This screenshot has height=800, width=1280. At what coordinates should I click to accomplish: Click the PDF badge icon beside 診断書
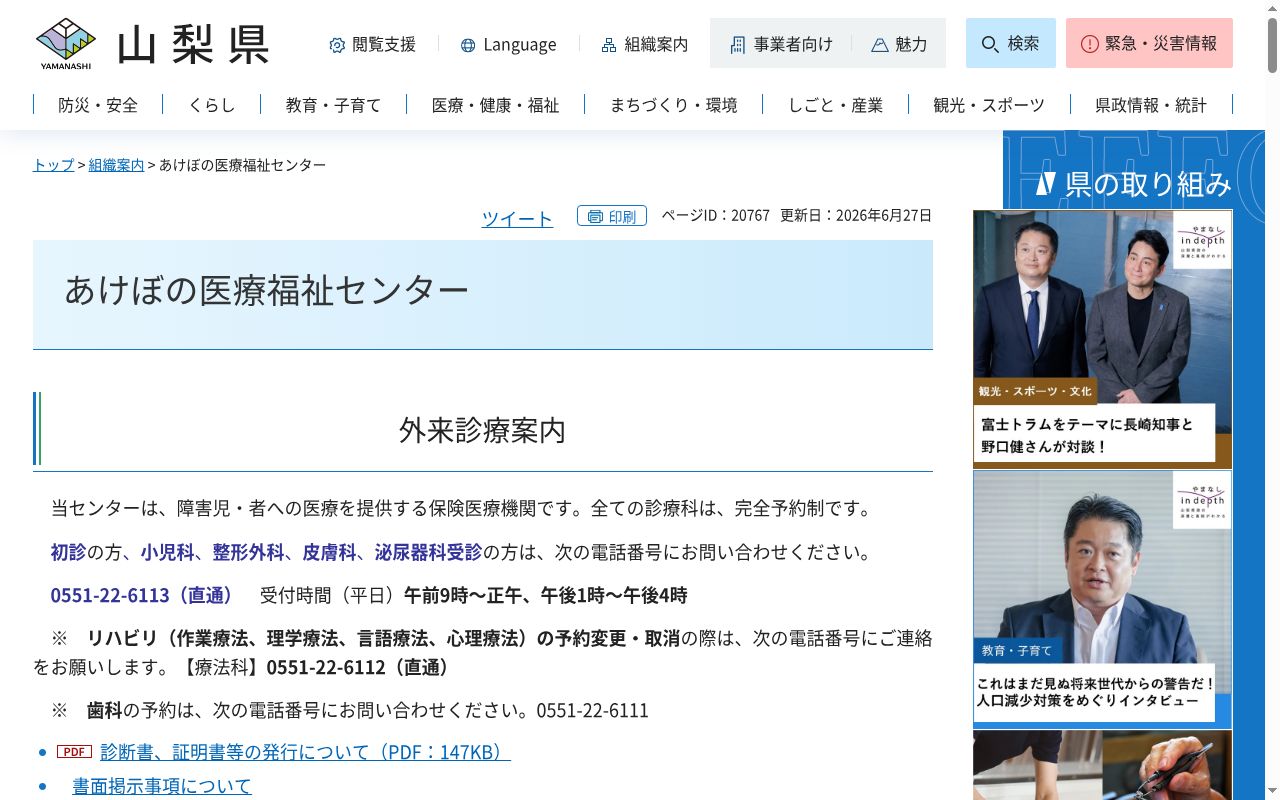[x=74, y=752]
